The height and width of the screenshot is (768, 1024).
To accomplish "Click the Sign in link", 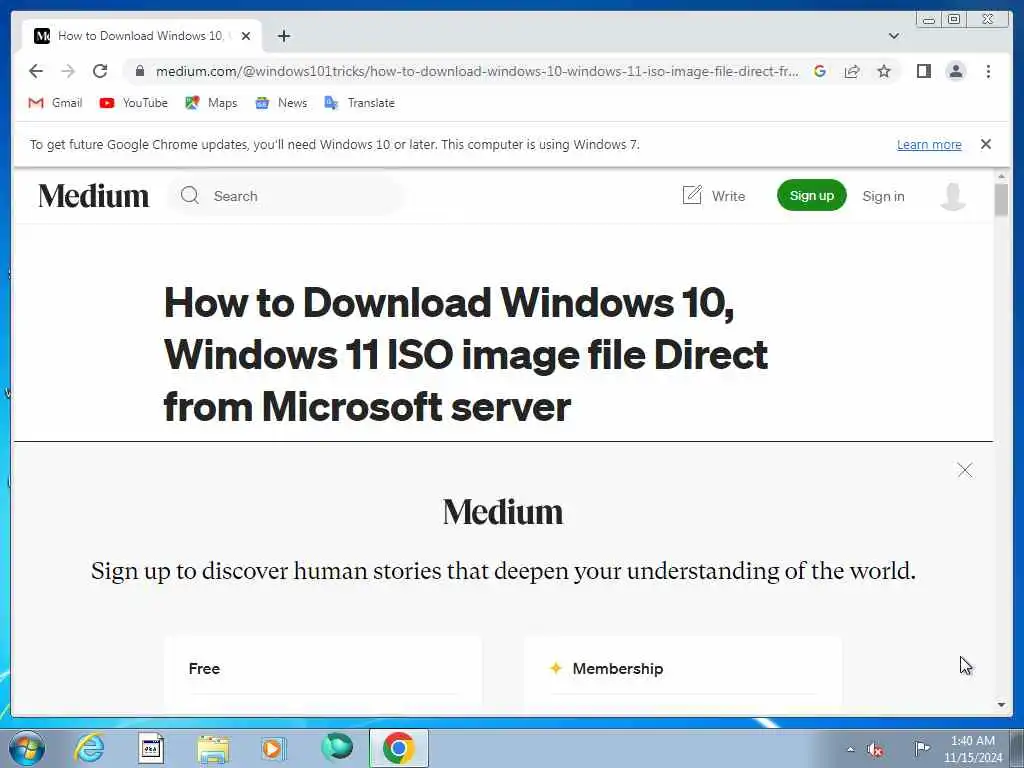I will point(883,196).
